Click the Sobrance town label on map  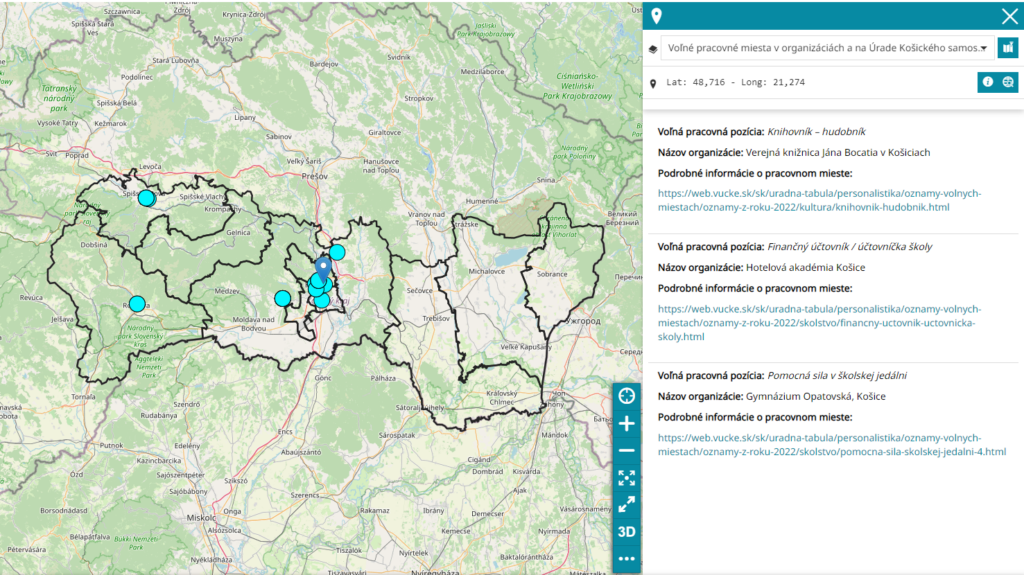coord(552,274)
